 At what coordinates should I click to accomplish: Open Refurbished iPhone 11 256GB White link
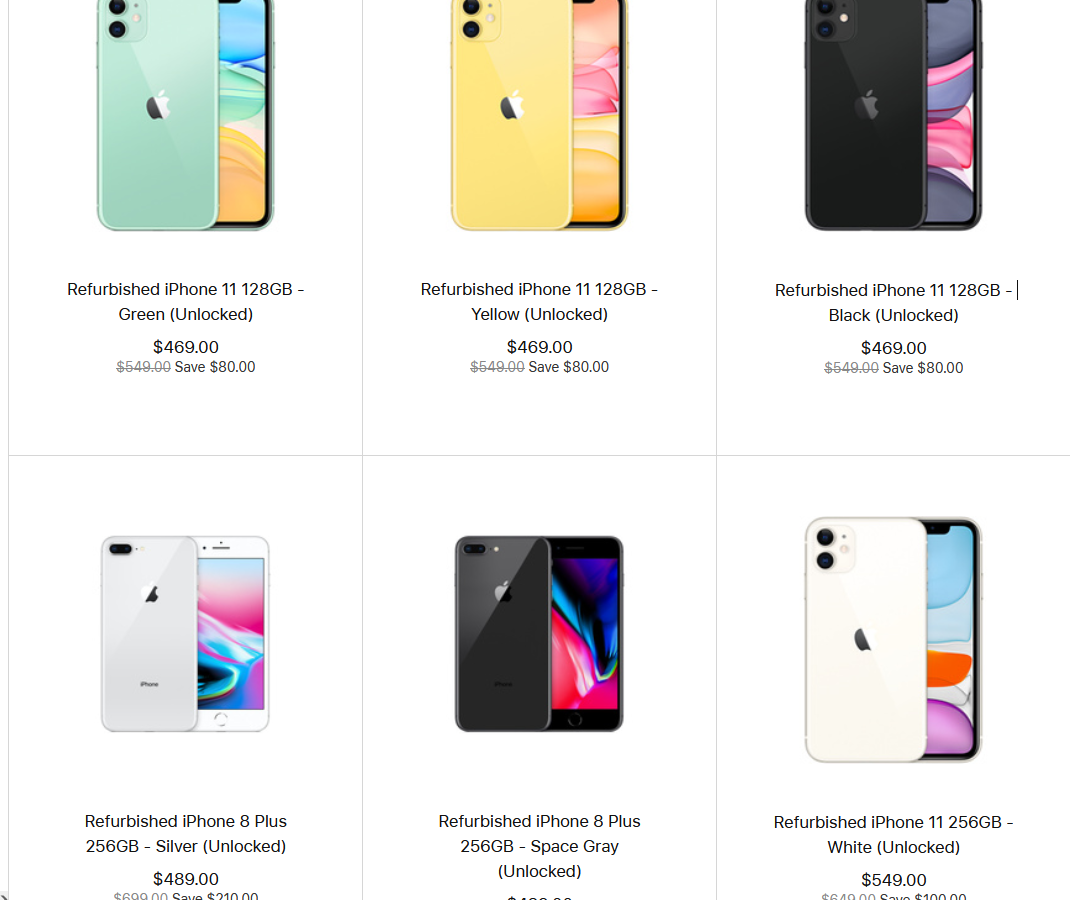click(x=893, y=834)
